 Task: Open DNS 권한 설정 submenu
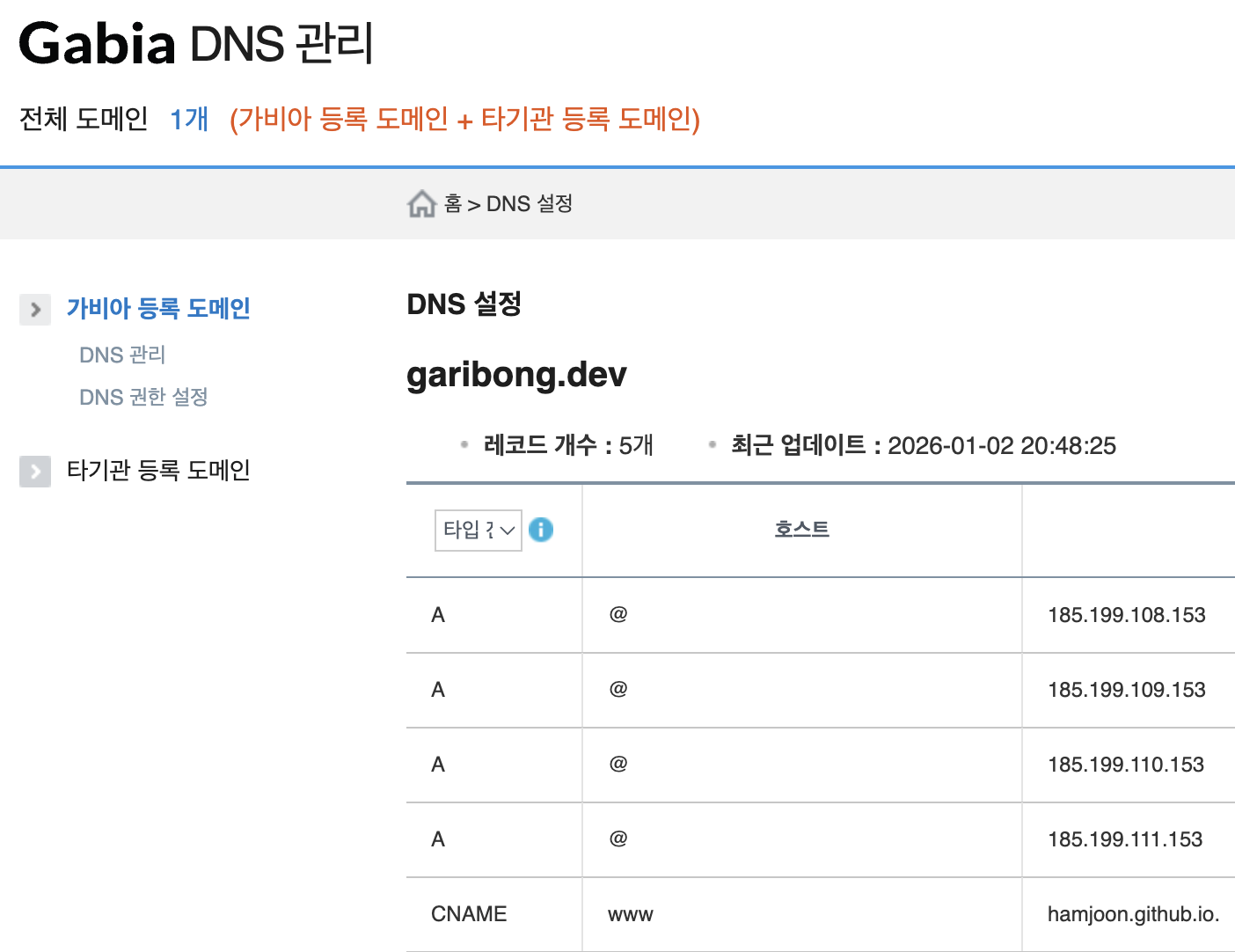click(x=143, y=397)
